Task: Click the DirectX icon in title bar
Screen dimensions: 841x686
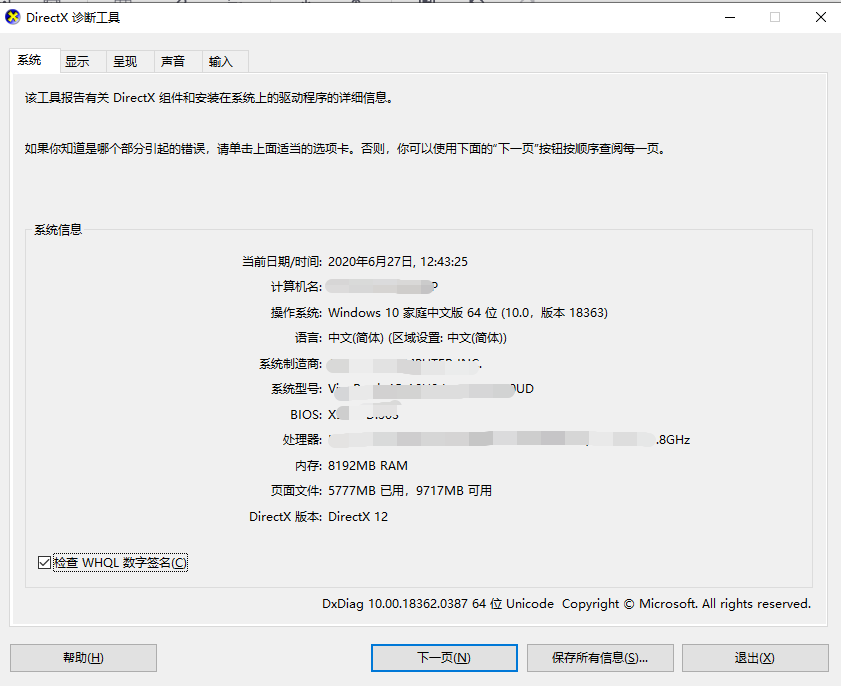Action: 12,17
